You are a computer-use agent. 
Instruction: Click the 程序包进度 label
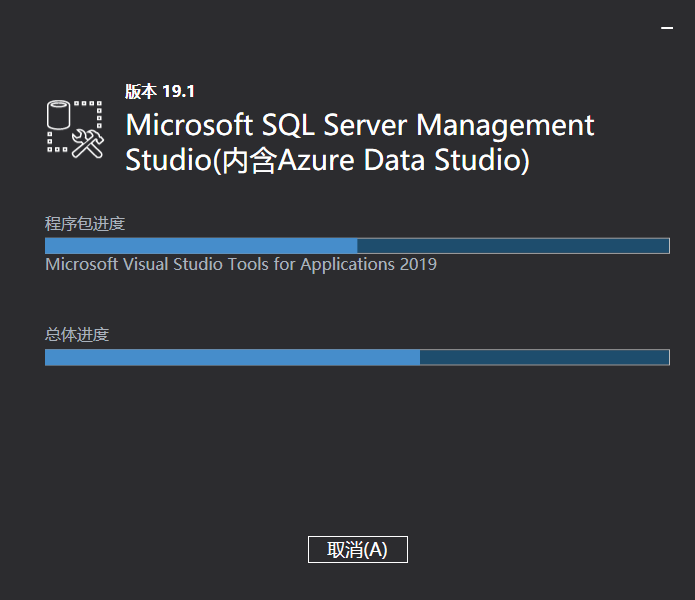85,223
